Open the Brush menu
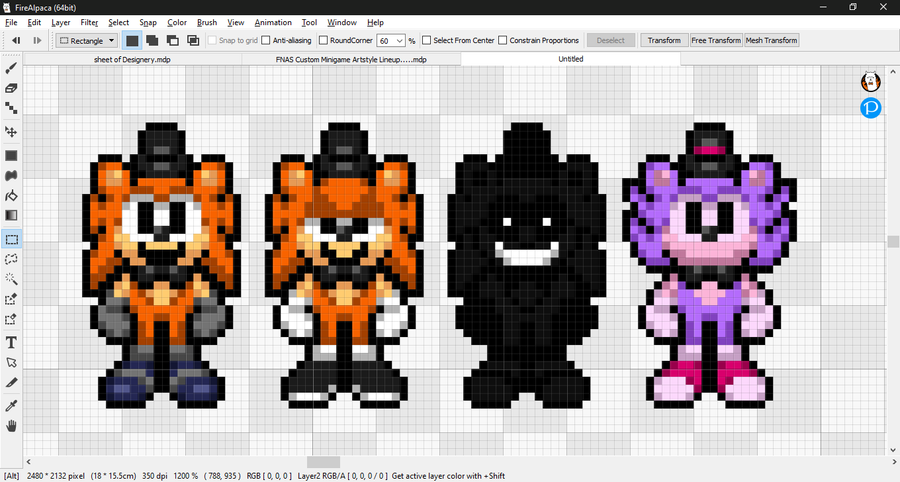 [207, 22]
